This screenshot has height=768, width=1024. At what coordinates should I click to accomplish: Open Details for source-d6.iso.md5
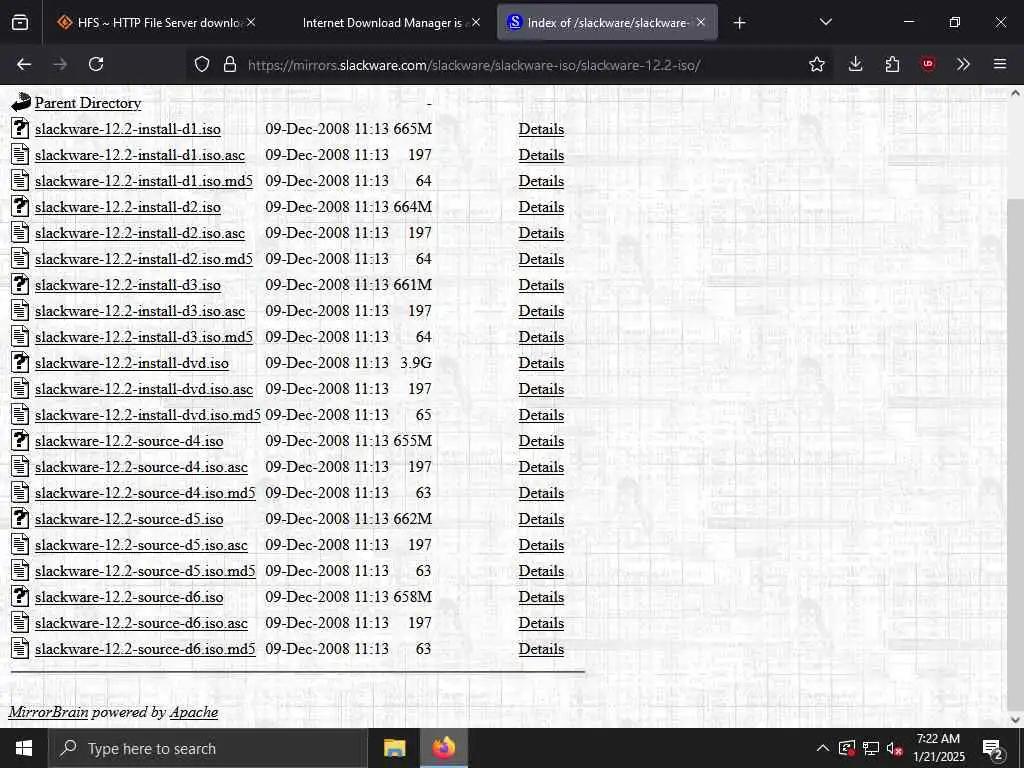click(x=541, y=649)
